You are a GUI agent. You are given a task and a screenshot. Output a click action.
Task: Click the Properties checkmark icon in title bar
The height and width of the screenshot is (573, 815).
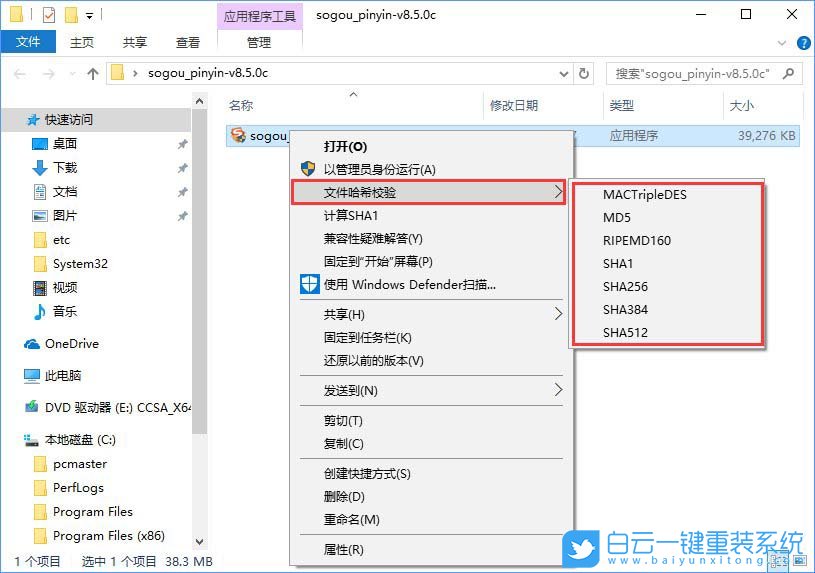(x=49, y=15)
